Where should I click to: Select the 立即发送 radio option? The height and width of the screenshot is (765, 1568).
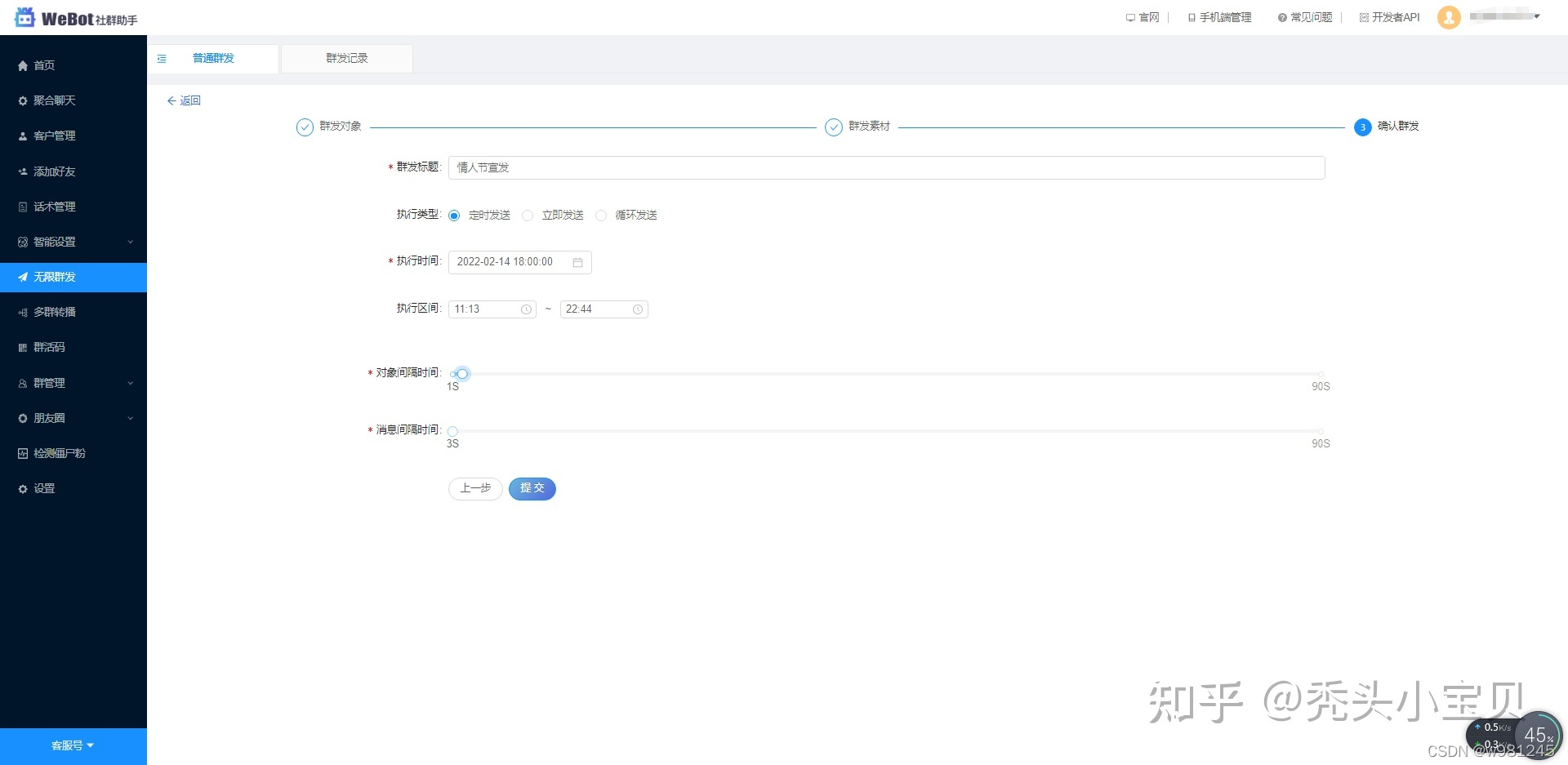pos(528,216)
